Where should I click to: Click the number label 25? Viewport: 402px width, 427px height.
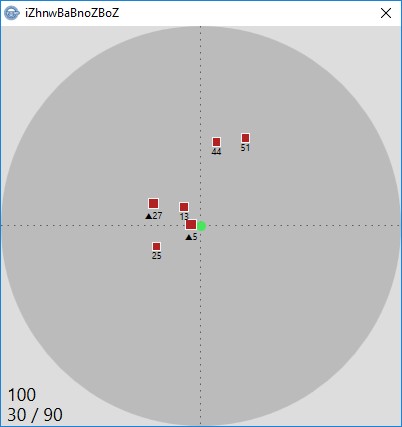click(156, 256)
